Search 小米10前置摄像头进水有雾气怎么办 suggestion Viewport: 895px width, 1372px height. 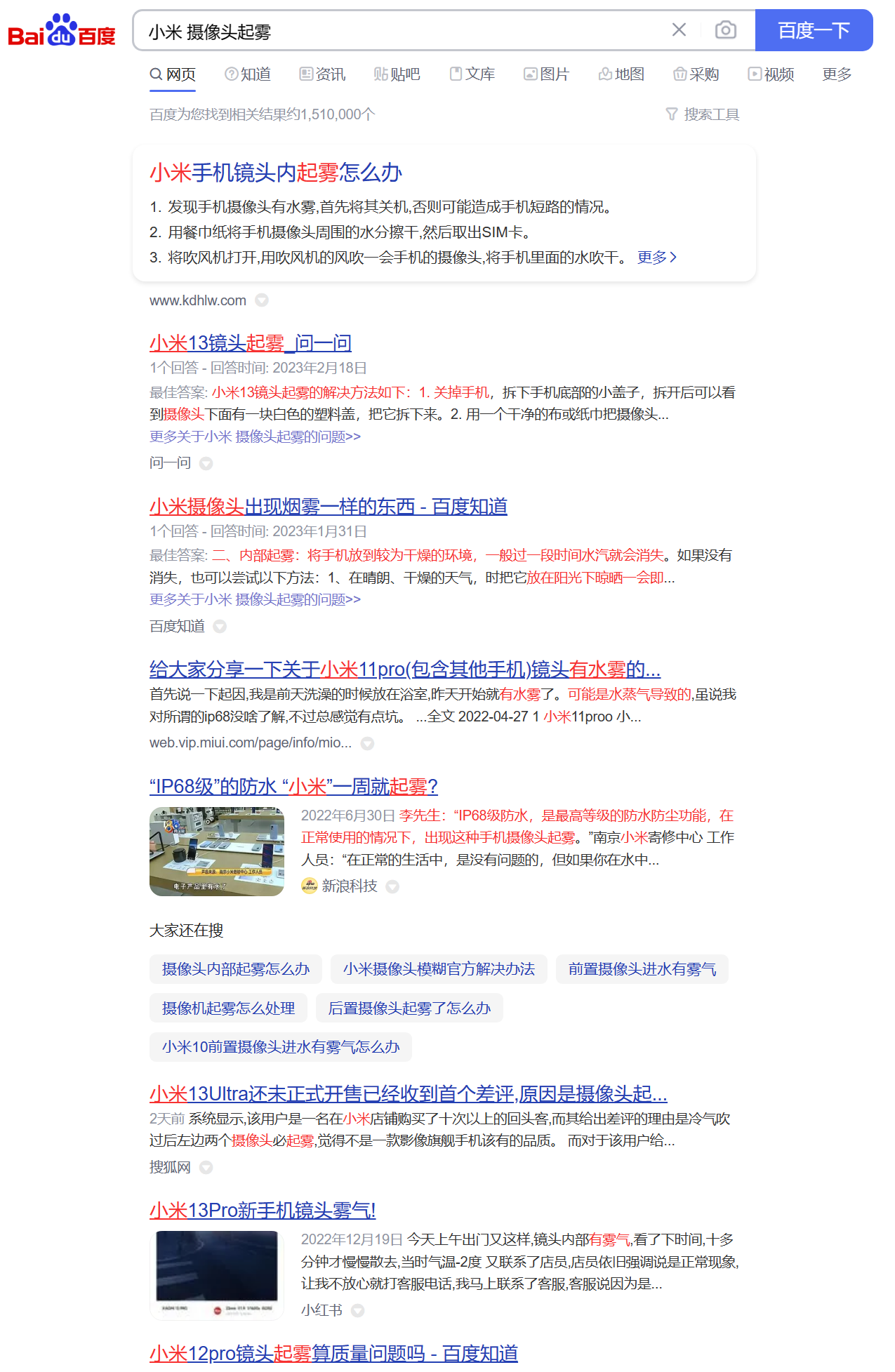[x=281, y=1047]
